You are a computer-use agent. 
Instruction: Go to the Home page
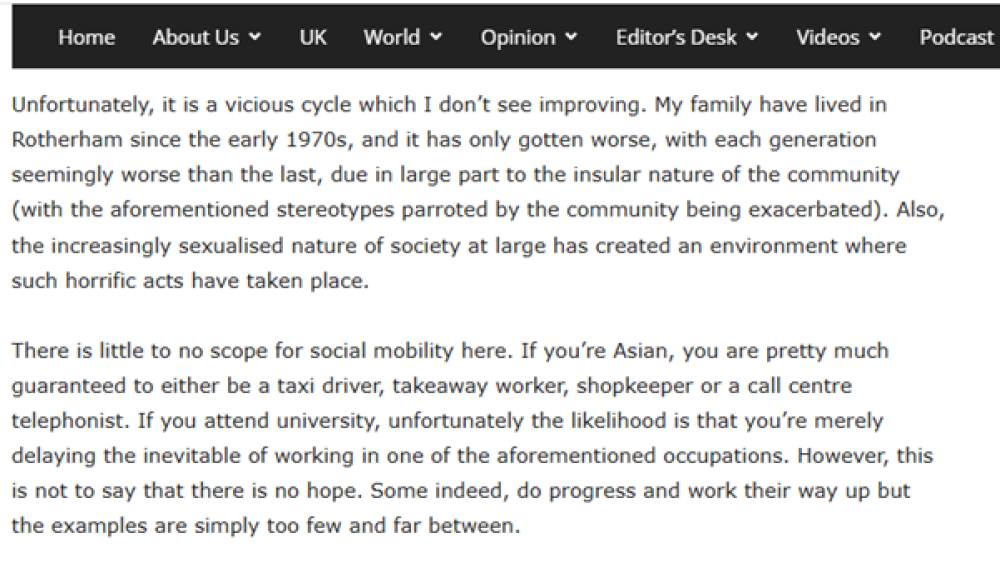(x=86, y=38)
